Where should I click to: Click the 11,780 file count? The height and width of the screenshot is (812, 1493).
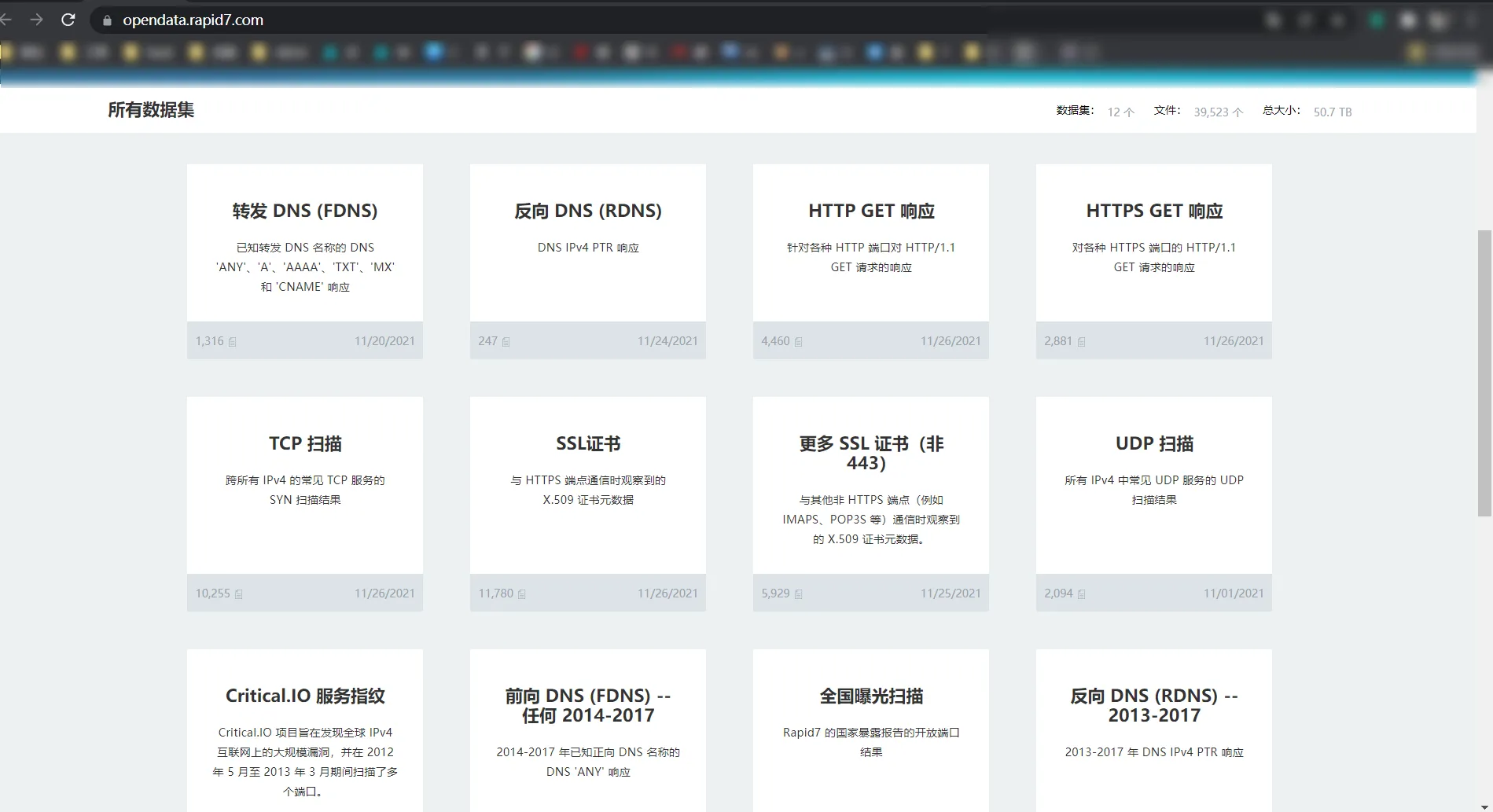[x=496, y=593]
